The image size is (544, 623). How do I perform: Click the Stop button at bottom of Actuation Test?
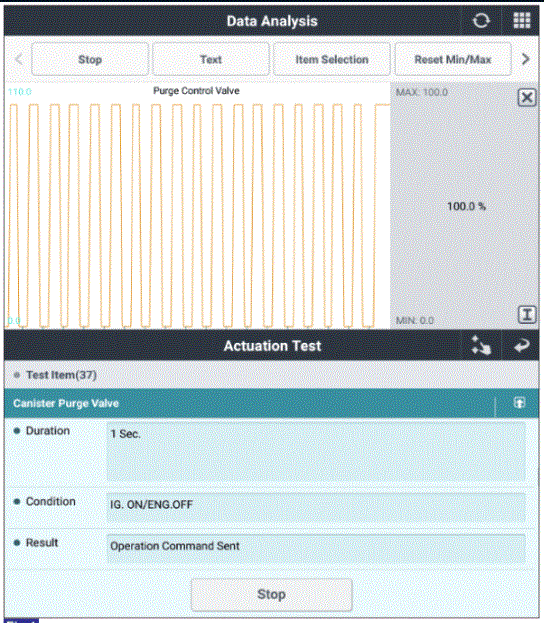tap(271, 594)
